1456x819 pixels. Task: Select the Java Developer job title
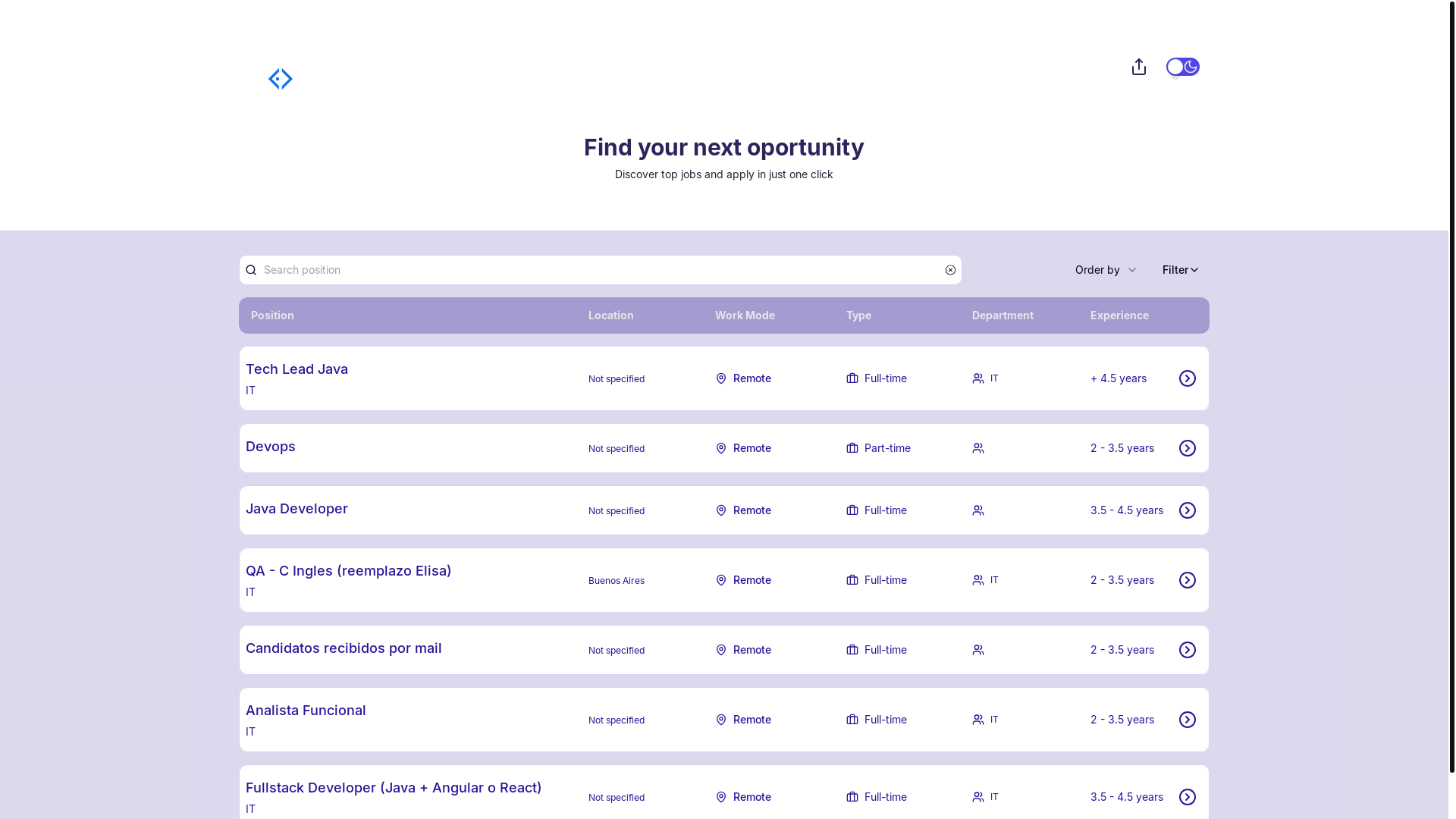tap(297, 509)
